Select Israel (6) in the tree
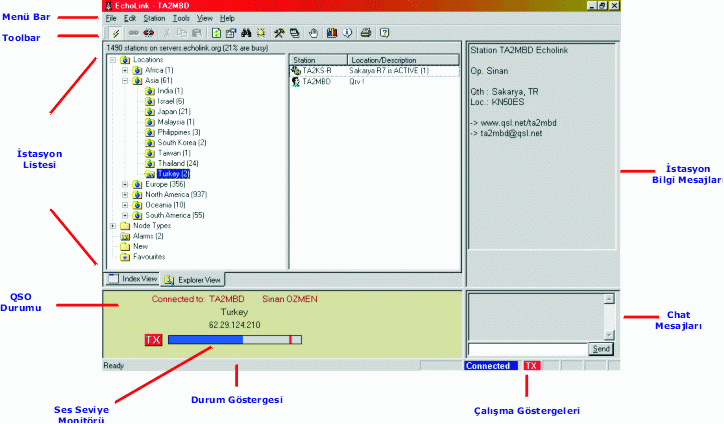Image resolution: width=724 pixels, height=424 pixels. [x=171, y=101]
